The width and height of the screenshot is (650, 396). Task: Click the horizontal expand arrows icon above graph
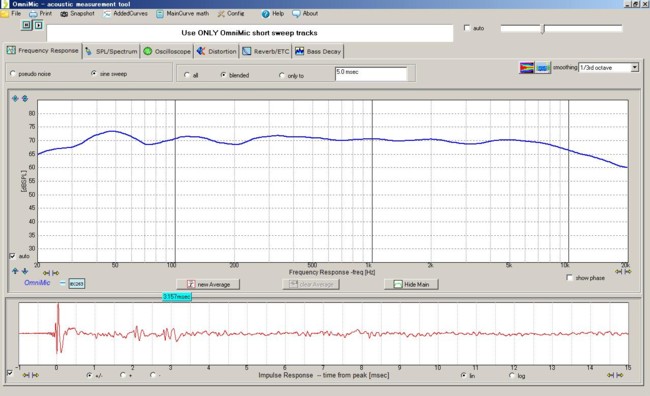pyautogui.click(x=15, y=98)
